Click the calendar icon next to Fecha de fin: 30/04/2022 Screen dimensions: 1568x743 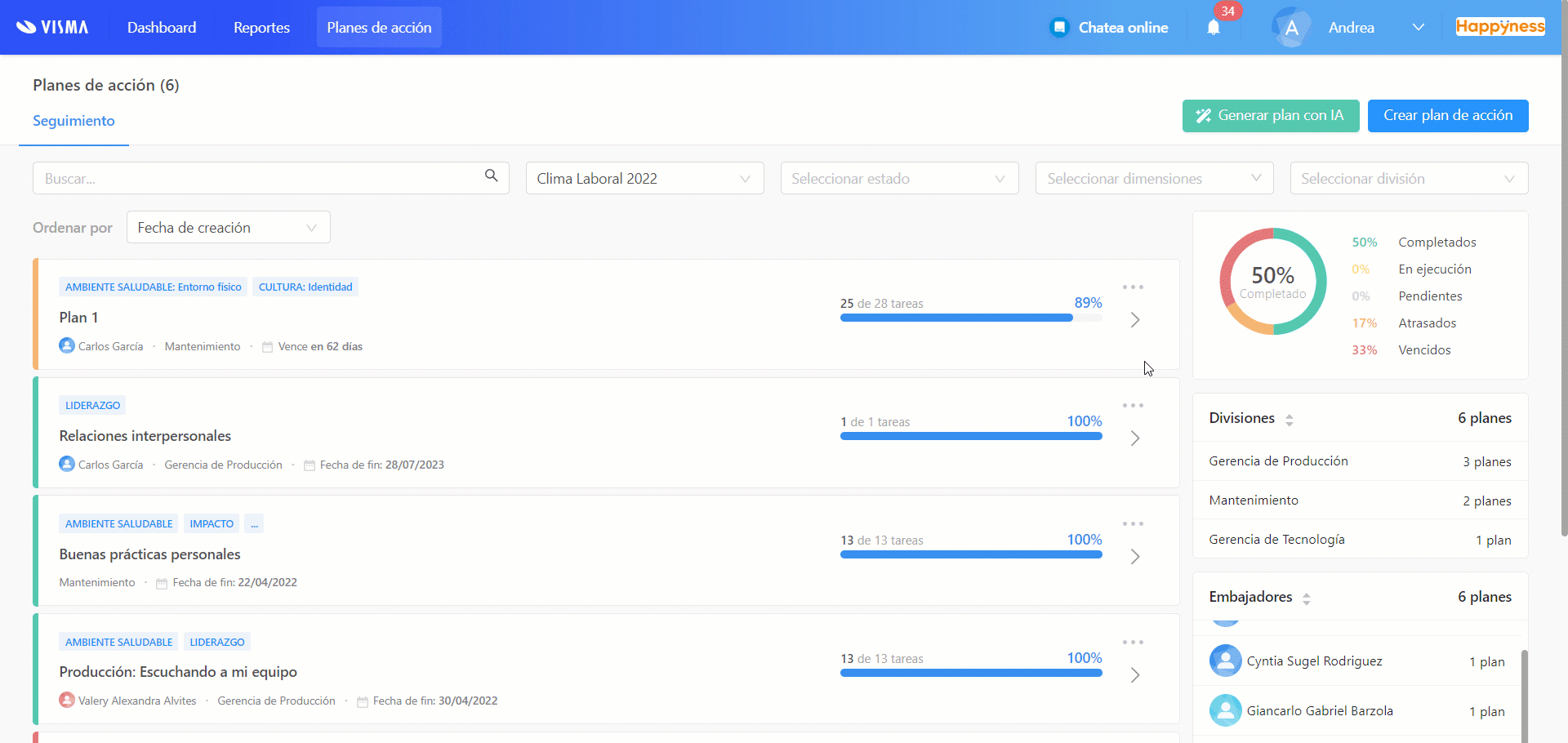tap(363, 701)
